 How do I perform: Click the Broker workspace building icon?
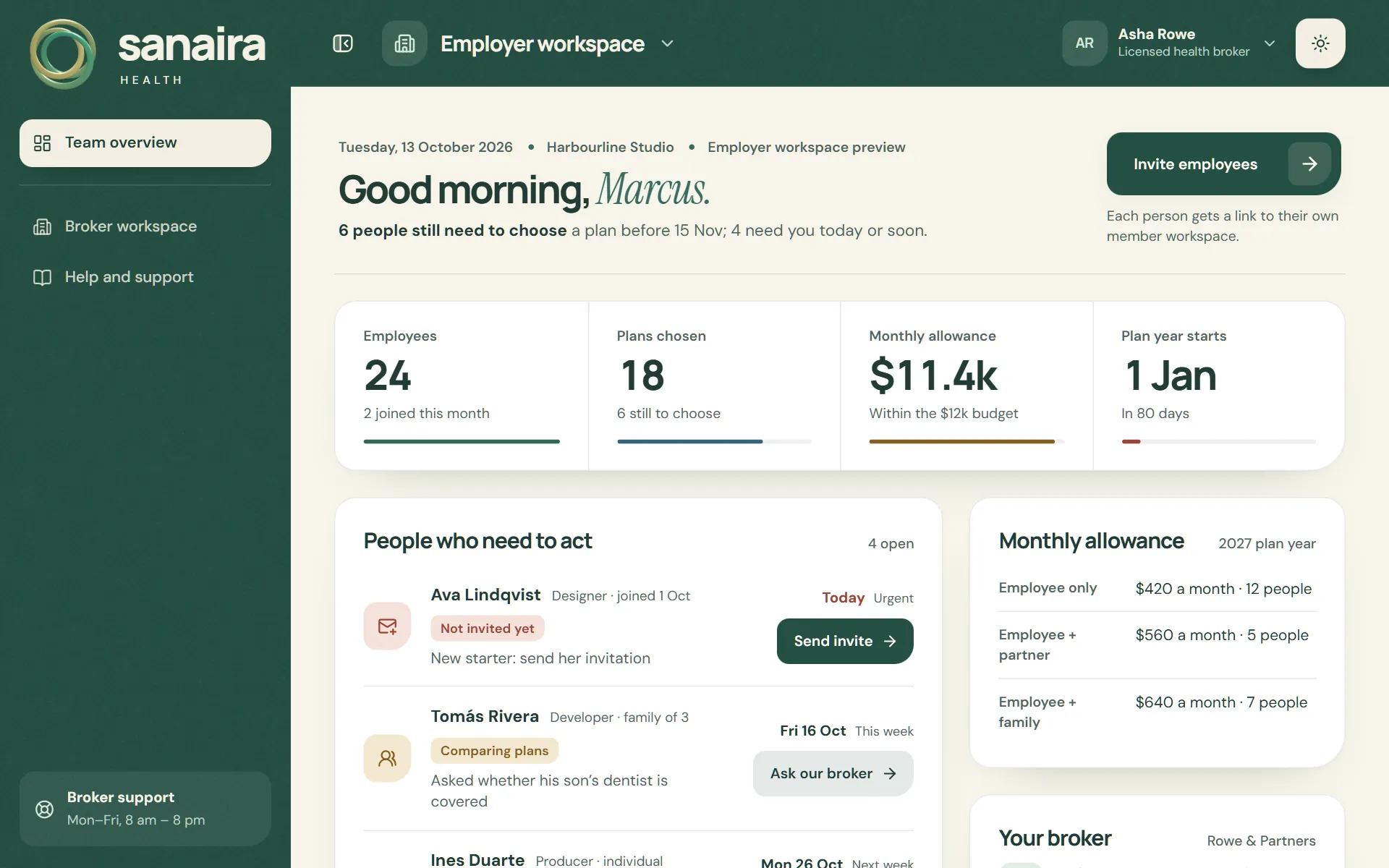43,227
